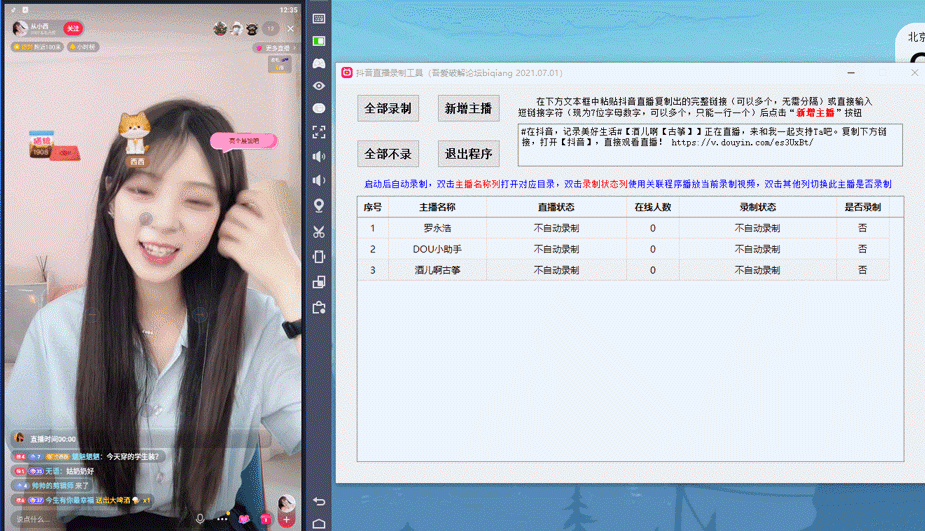The image size is (925, 531).
Task: Click the 退出程序 button
Action: [468, 154]
